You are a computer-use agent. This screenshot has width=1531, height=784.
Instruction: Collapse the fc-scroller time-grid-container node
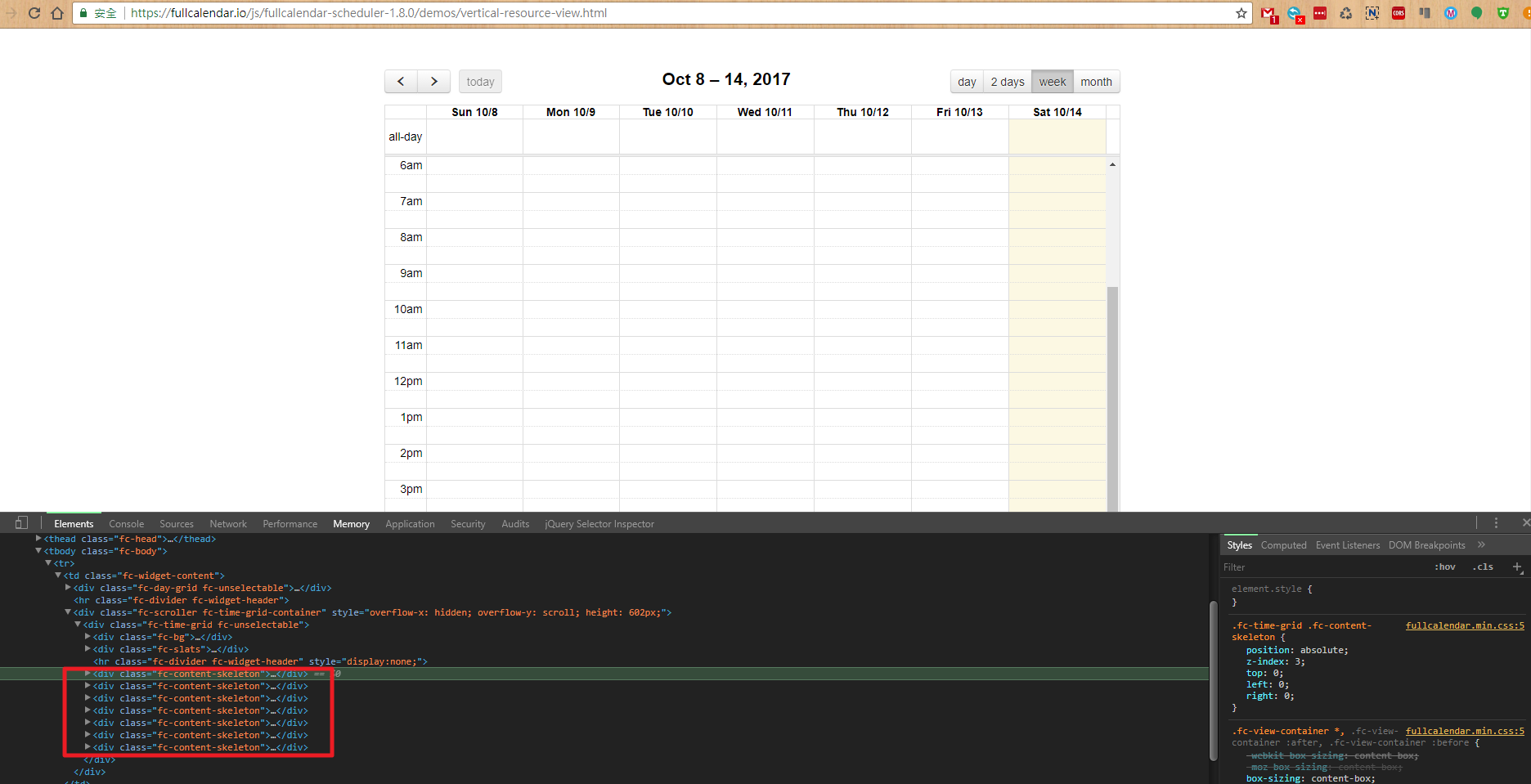coord(68,612)
